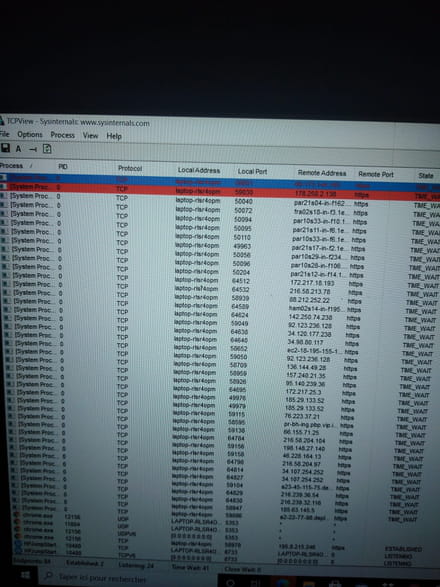440x587 pixels.
Task: Click the Cortana circle icon on taskbar
Action: 231,583
